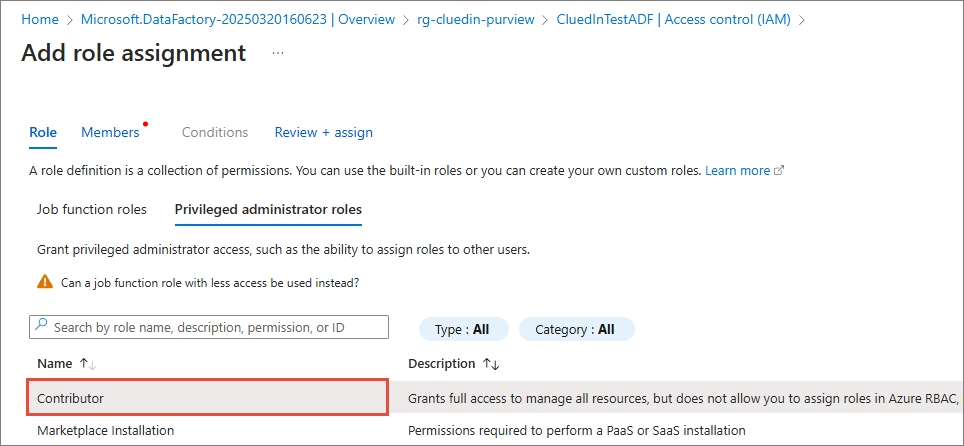Click the warning triangle icon
This screenshot has height=446, width=964.
(45, 282)
